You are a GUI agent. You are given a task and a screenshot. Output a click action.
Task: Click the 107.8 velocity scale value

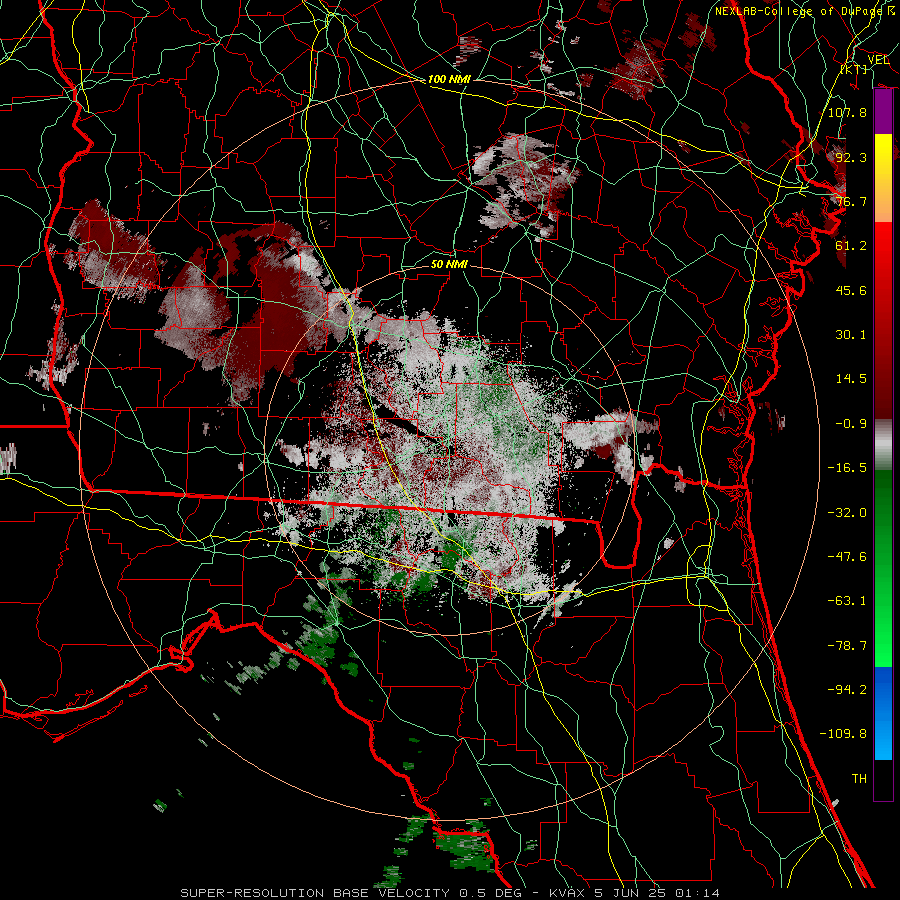click(847, 112)
